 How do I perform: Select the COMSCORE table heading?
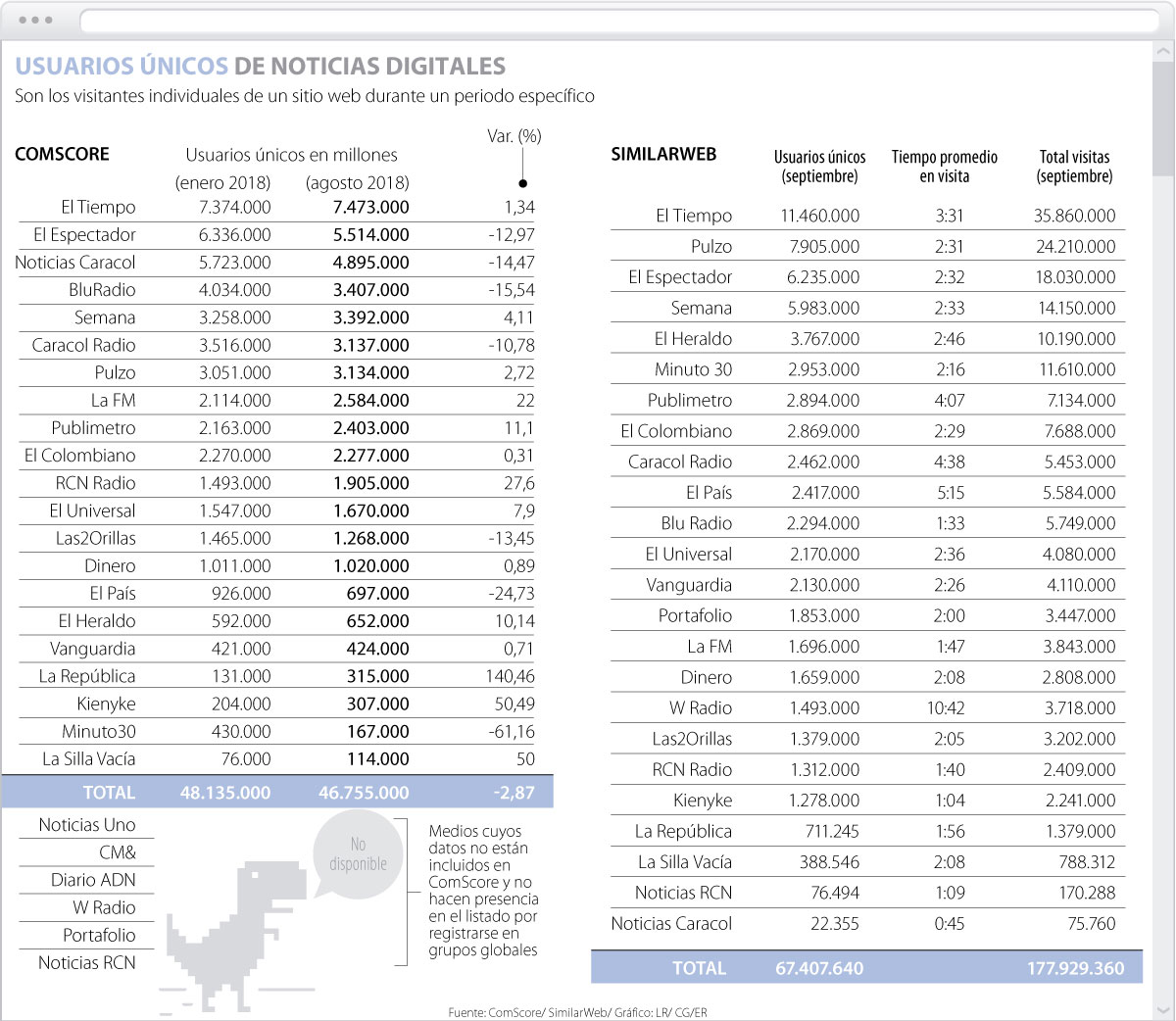click(62, 154)
